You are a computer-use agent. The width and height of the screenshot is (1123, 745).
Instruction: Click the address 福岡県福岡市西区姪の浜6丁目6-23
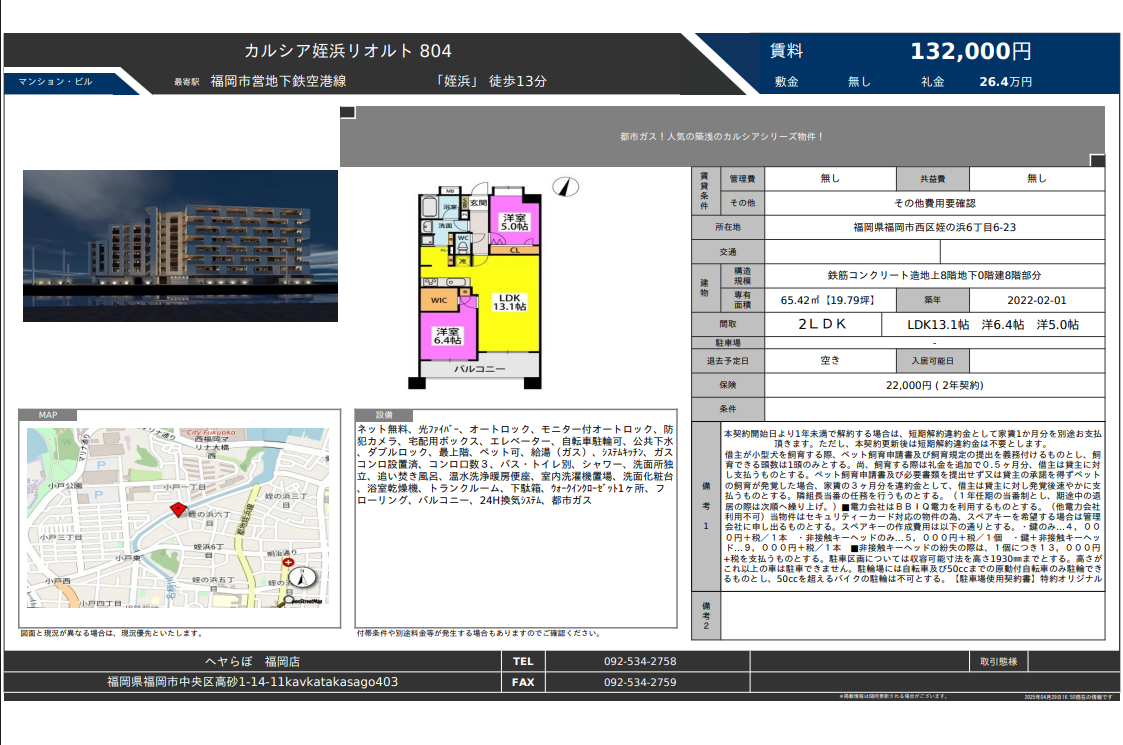935,227
